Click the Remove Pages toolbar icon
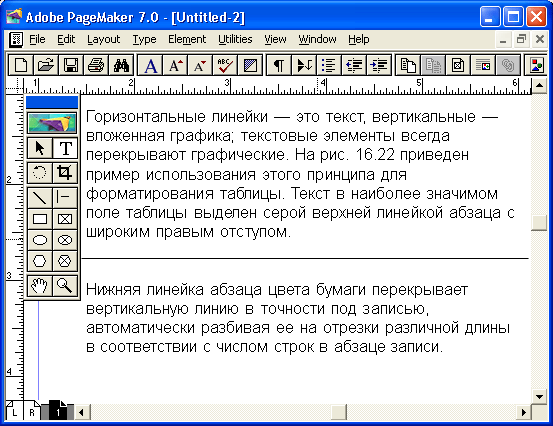The width and height of the screenshot is (553, 426). (x=433, y=65)
